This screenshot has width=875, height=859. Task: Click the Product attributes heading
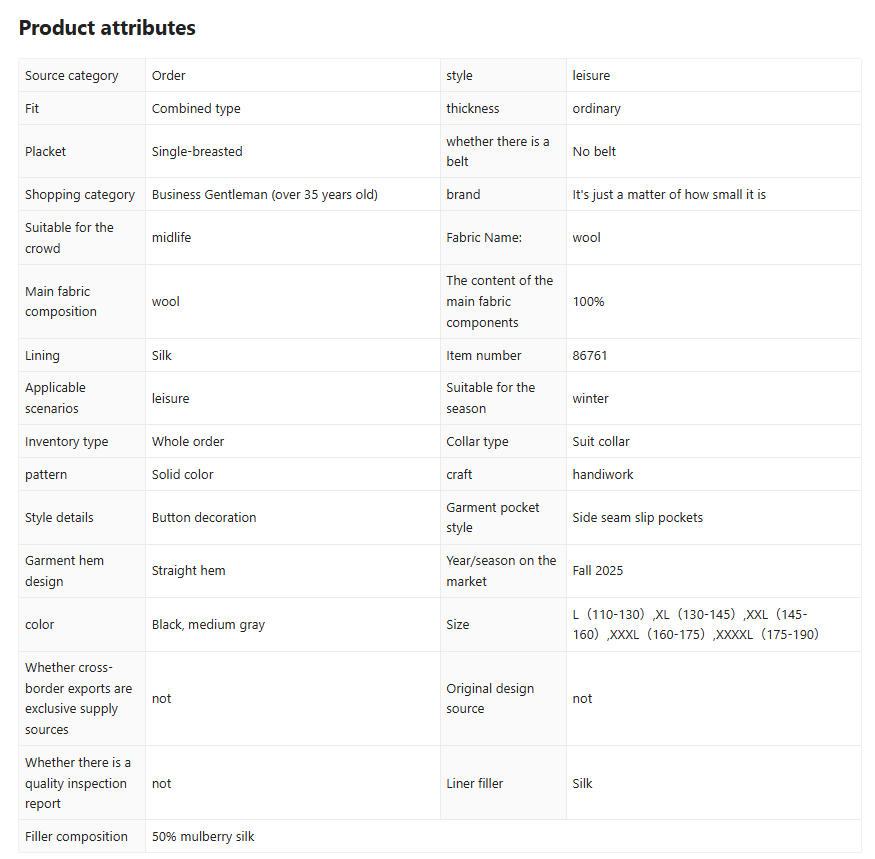pyautogui.click(x=107, y=28)
